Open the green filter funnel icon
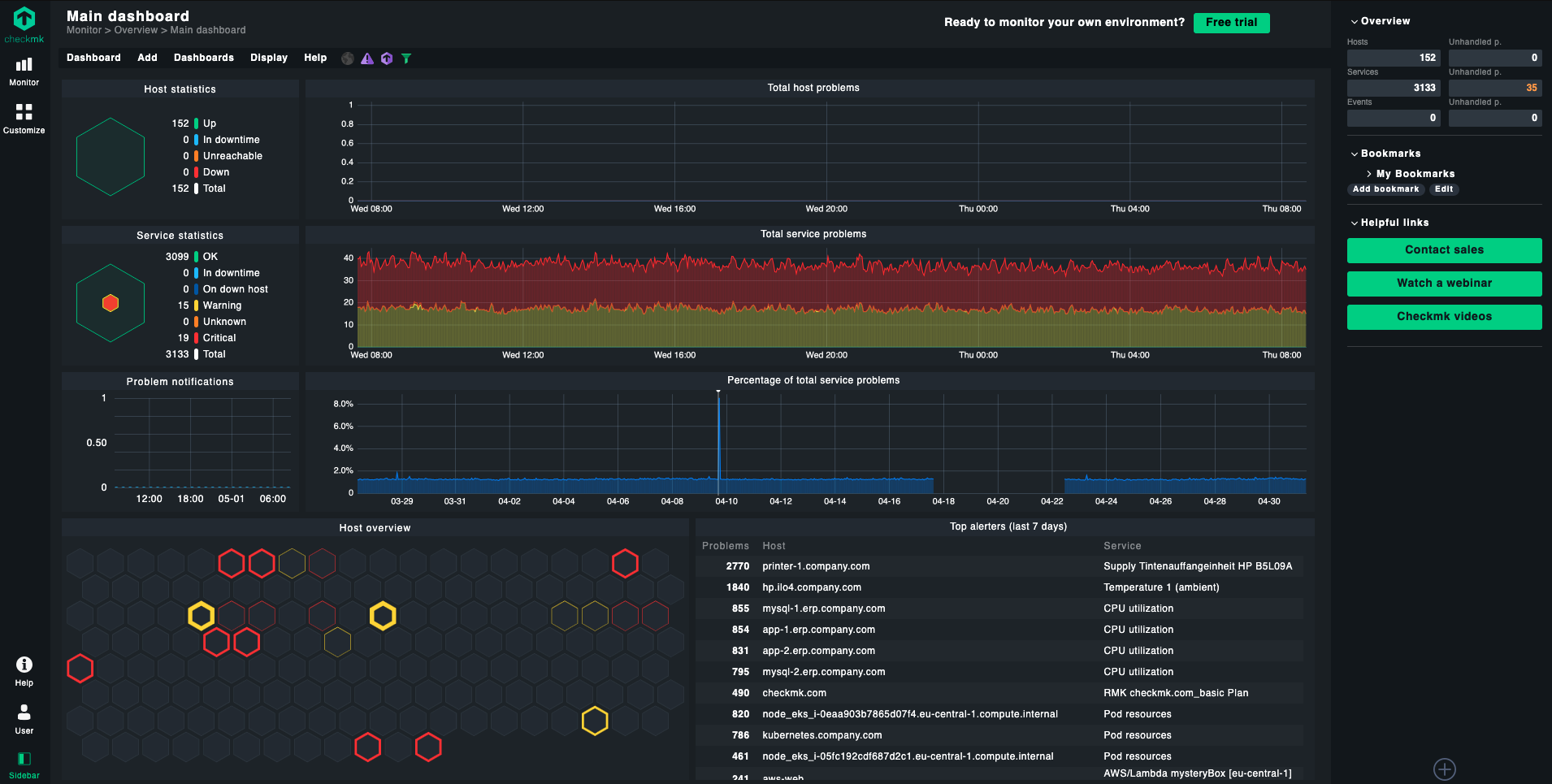The image size is (1552, 784). click(406, 58)
